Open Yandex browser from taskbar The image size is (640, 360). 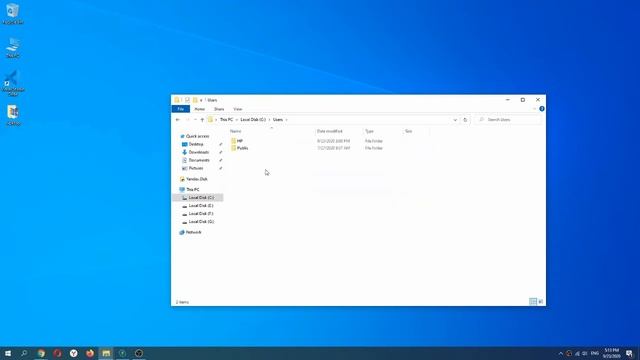pos(73,353)
